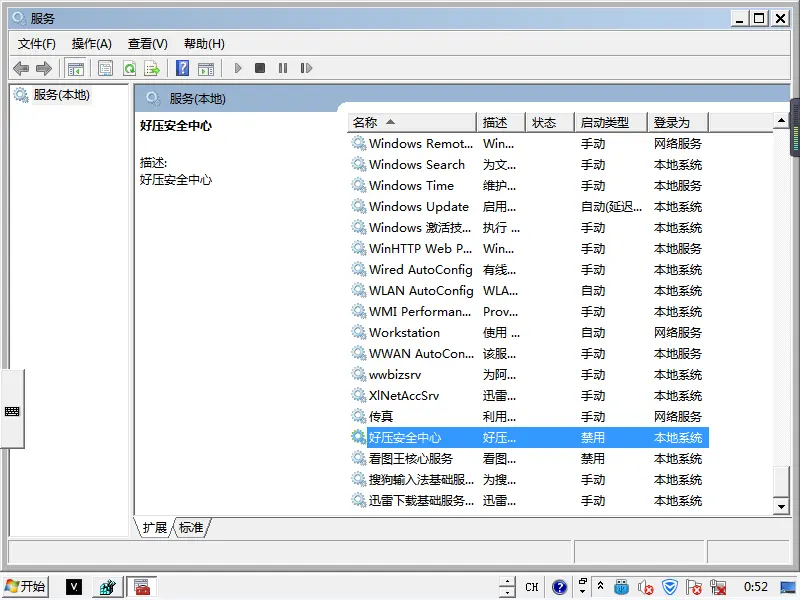Viewport: 800px width, 600px height.
Task: Click the on-screen keyboard side tab
Action: click(x=12, y=409)
